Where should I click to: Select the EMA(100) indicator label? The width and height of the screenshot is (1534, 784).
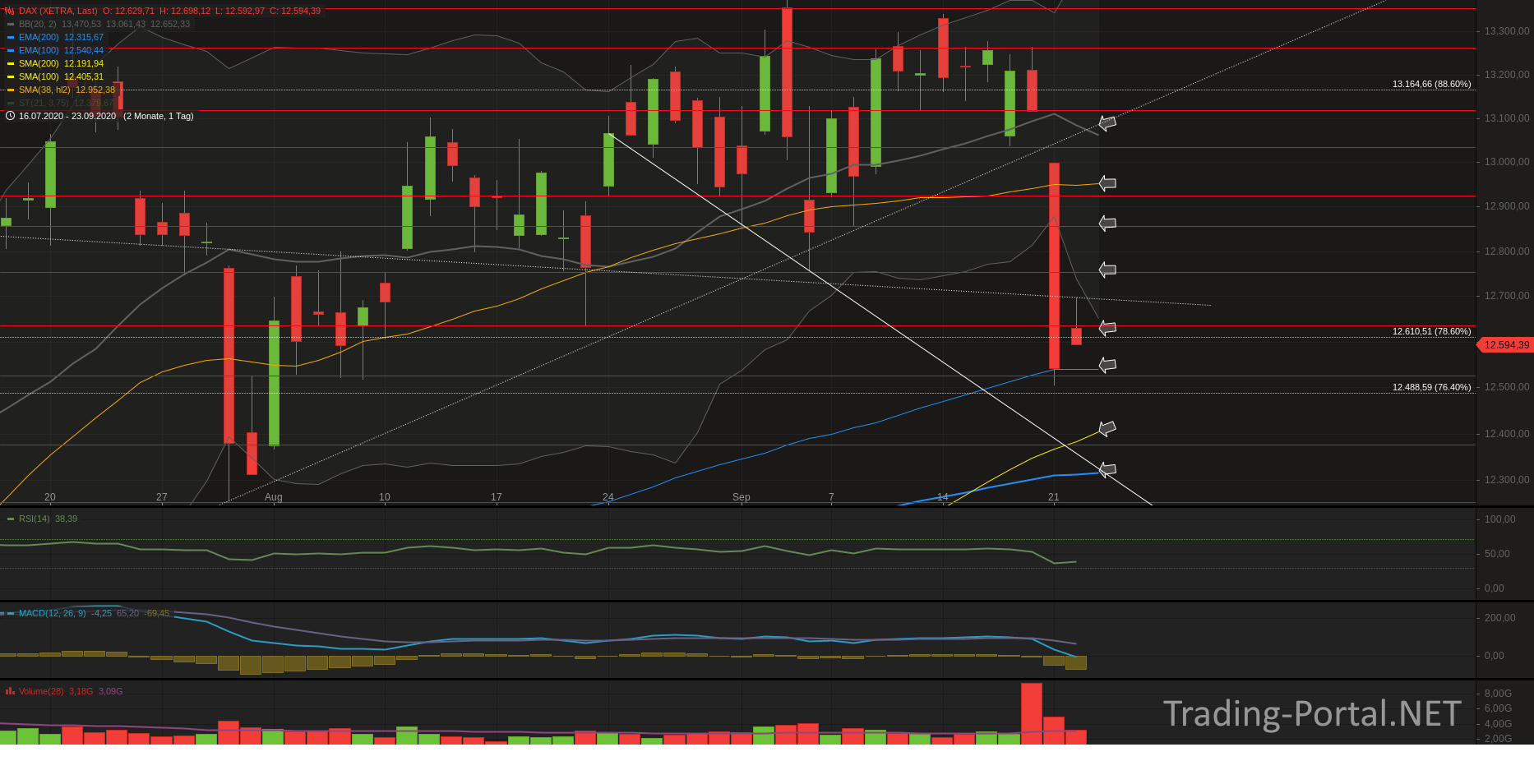coord(39,50)
